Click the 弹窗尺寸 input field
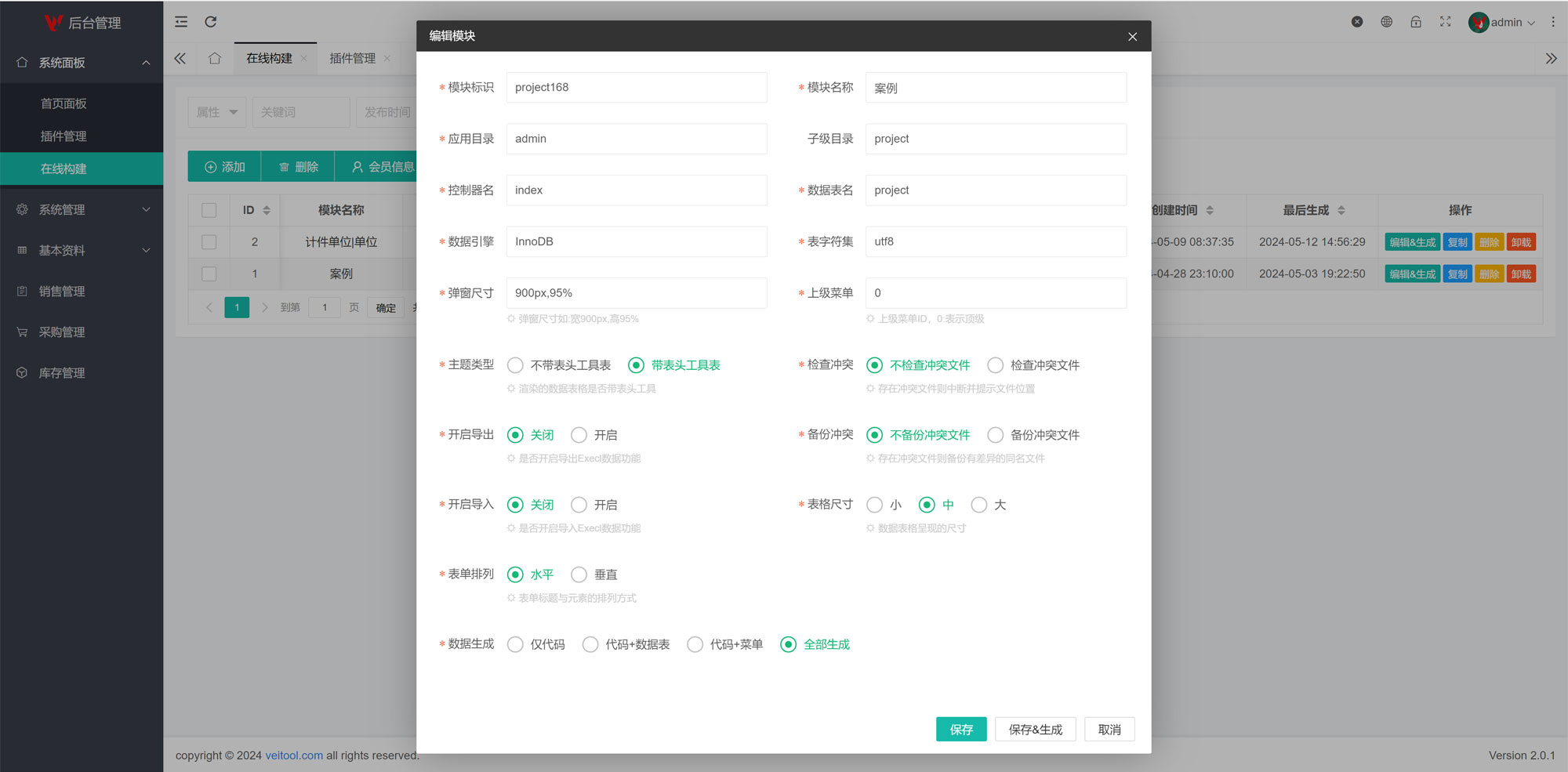This screenshot has width=1568, height=772. click(x=636, y=293)
